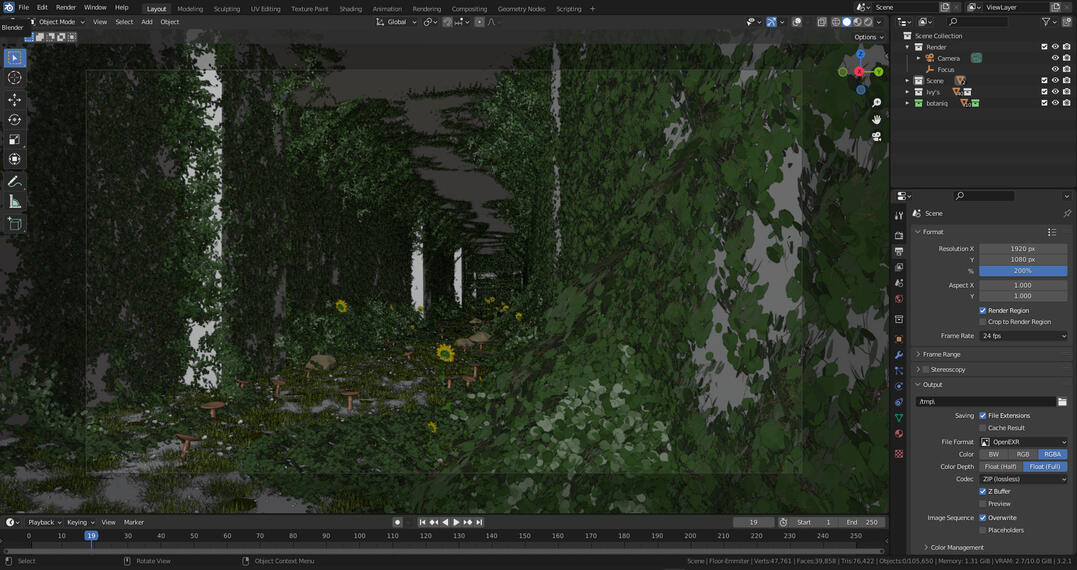
Task: Open the Modifiers wrench properties tab
Action: (899, 355)
